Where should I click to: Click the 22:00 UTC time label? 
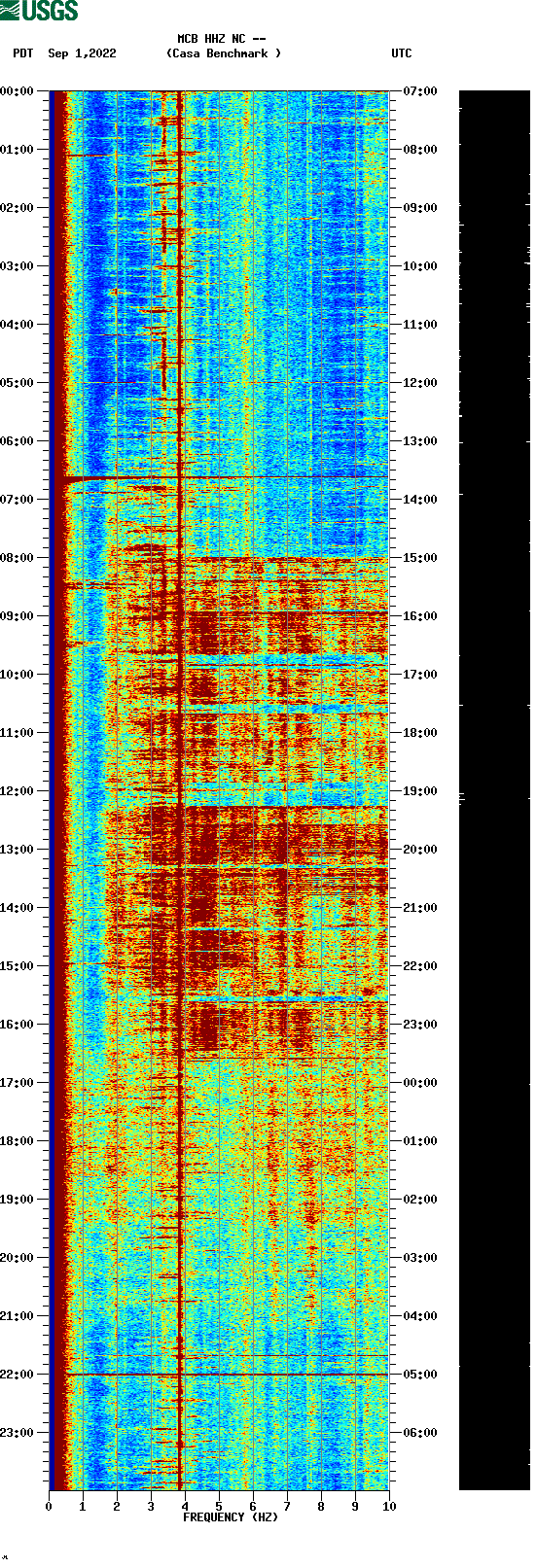click(420, 966)
